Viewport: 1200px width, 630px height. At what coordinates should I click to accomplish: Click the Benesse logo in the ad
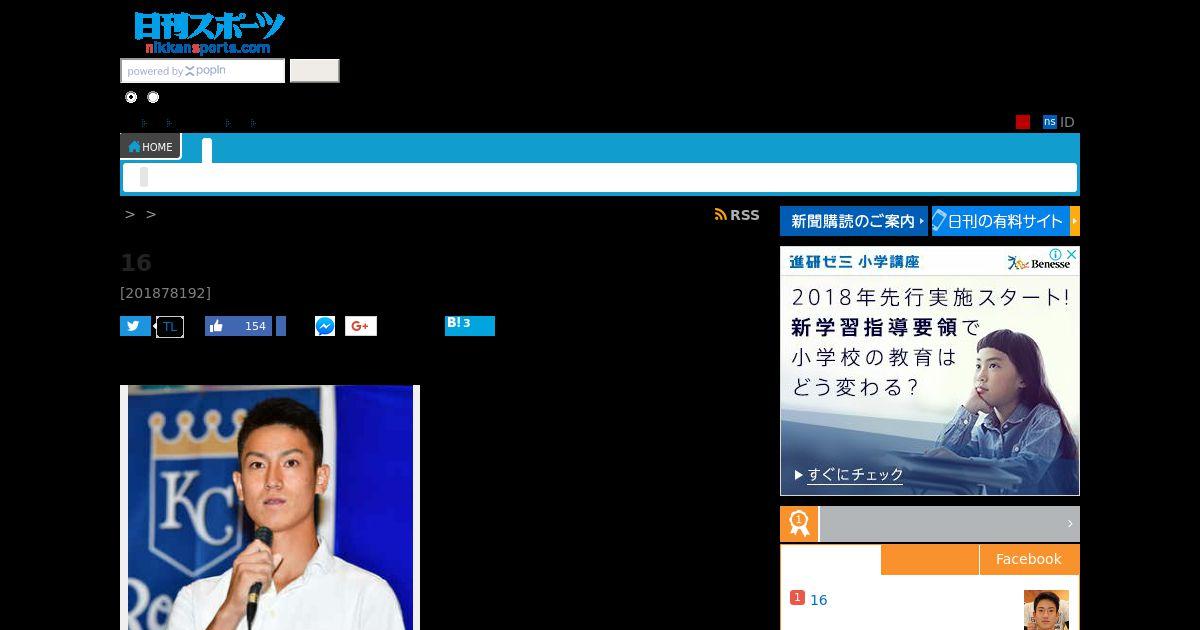pyautogui.click(x=1040, y=263)
